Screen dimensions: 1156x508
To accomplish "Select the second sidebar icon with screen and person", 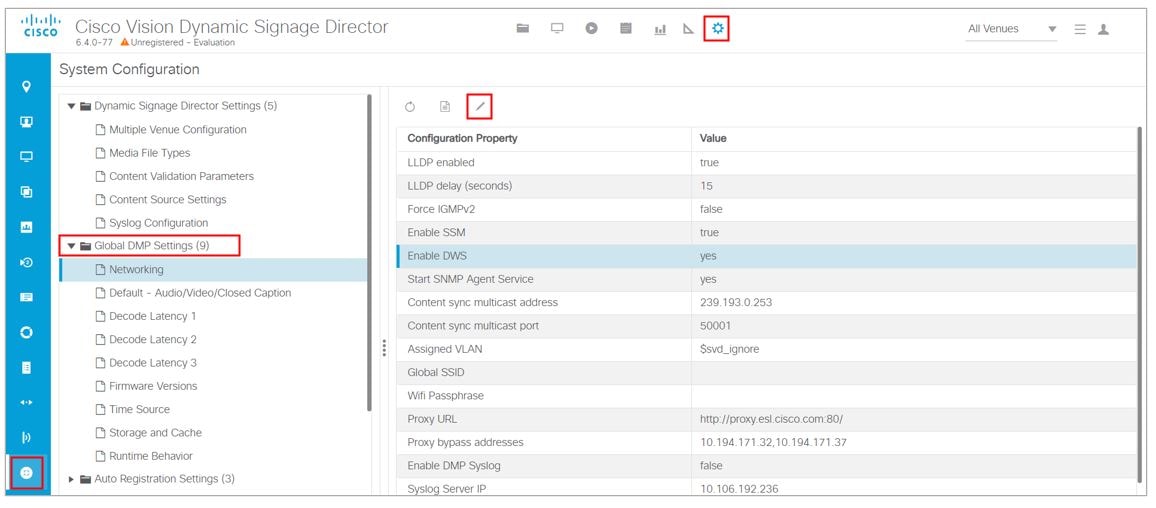I will (27, 122).
